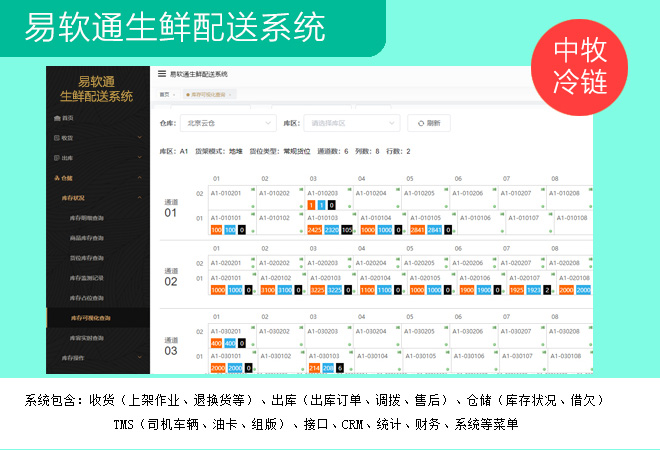
Task: Click green flag icon on A1-010102
Action: tap(301, 214)
